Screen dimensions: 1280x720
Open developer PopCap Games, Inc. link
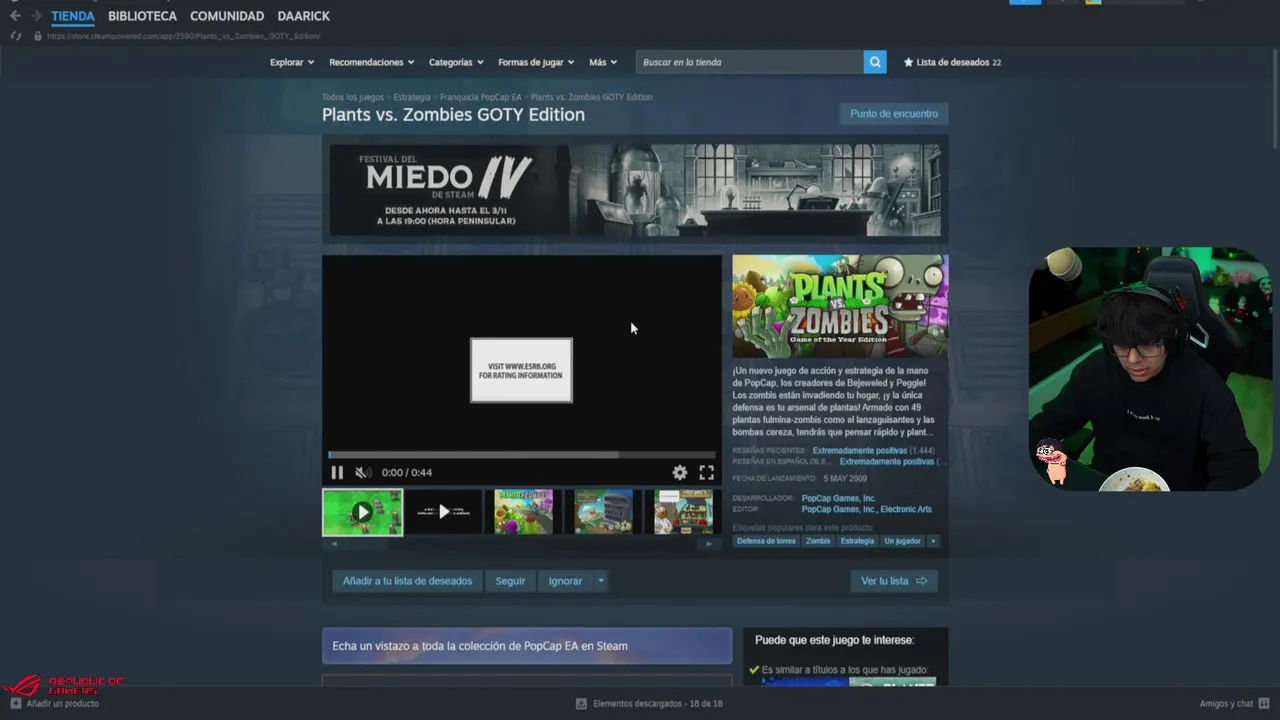click(838, 498)
